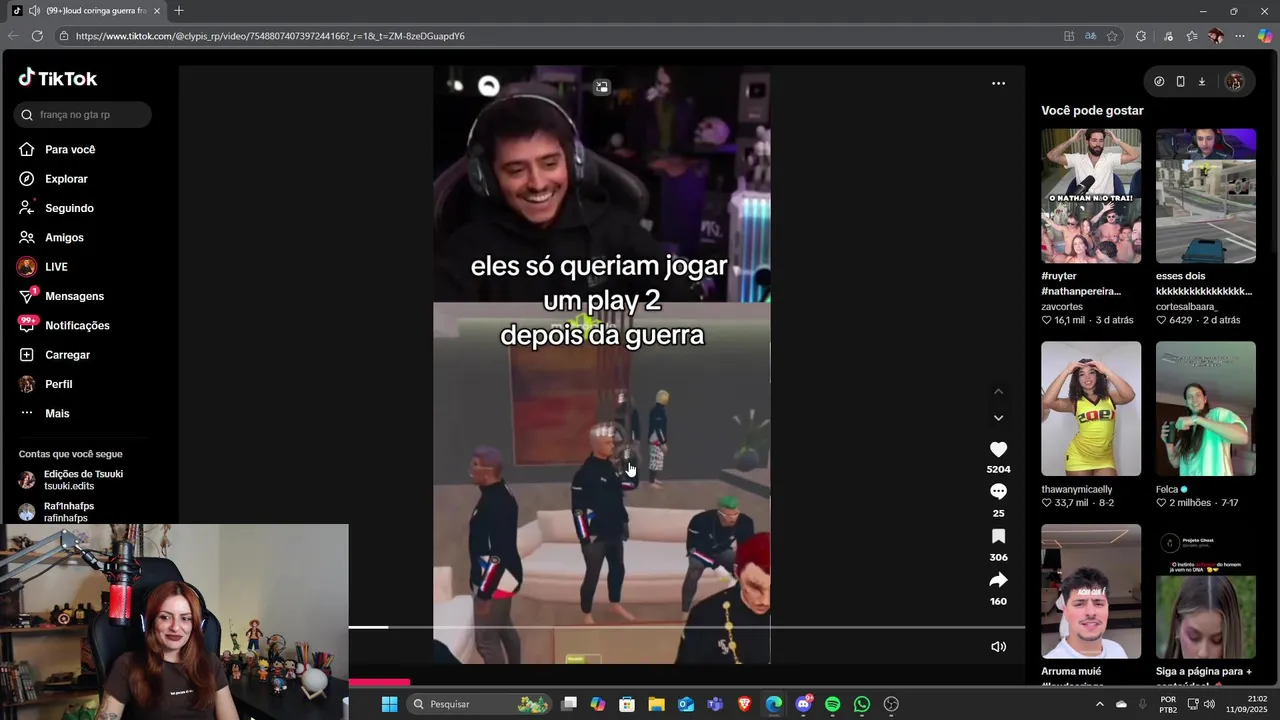Screen dimensions: 1280x720
Task: Open the comments icon showing 25
Action: (998, 492)
